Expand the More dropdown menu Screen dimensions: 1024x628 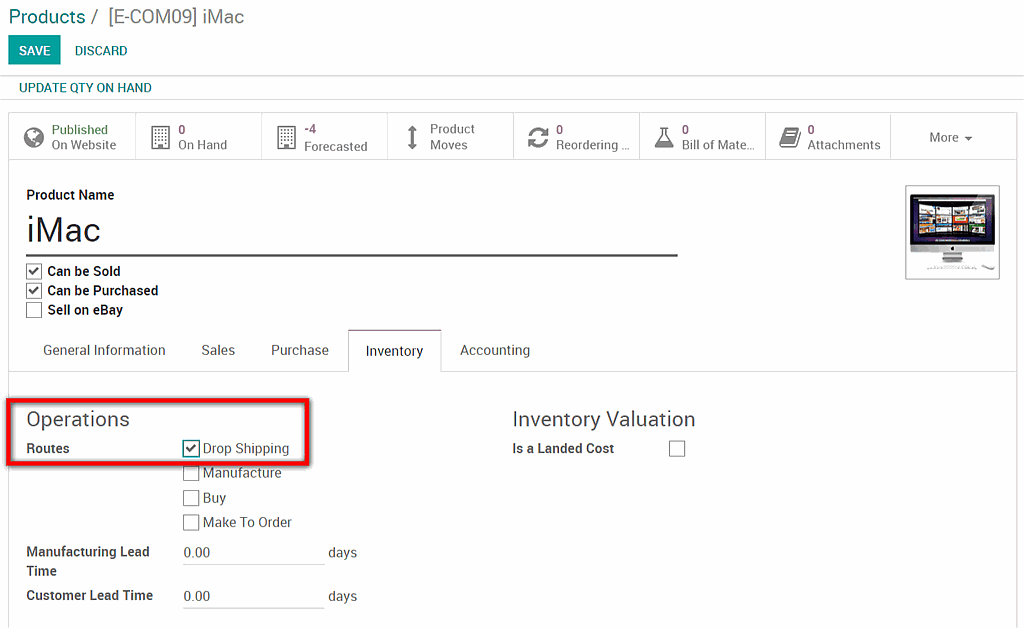click(950, 138)
